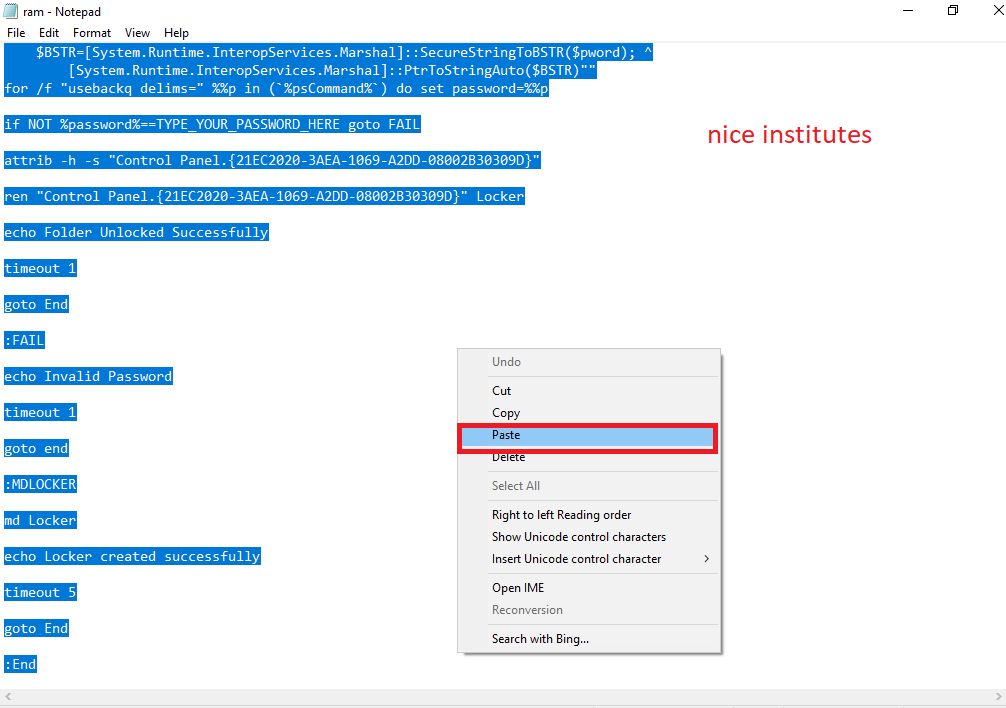Click the '$BSTR=[System.Runtime...' line
This screenshot has width=1006, height=708.
tap(344, 53)
